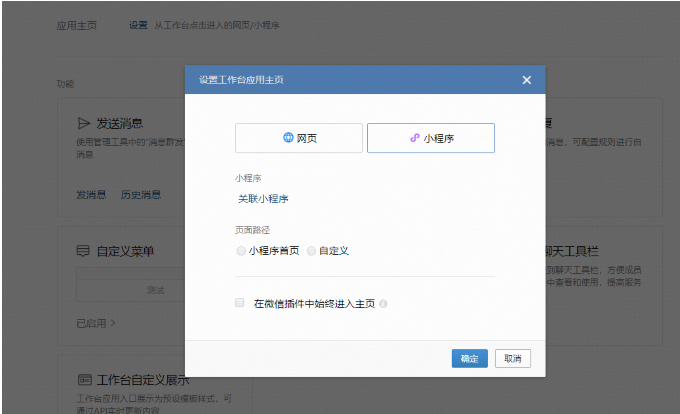
Task: Click the 自定义菜单 icon
Action: [x=84, y=251]
